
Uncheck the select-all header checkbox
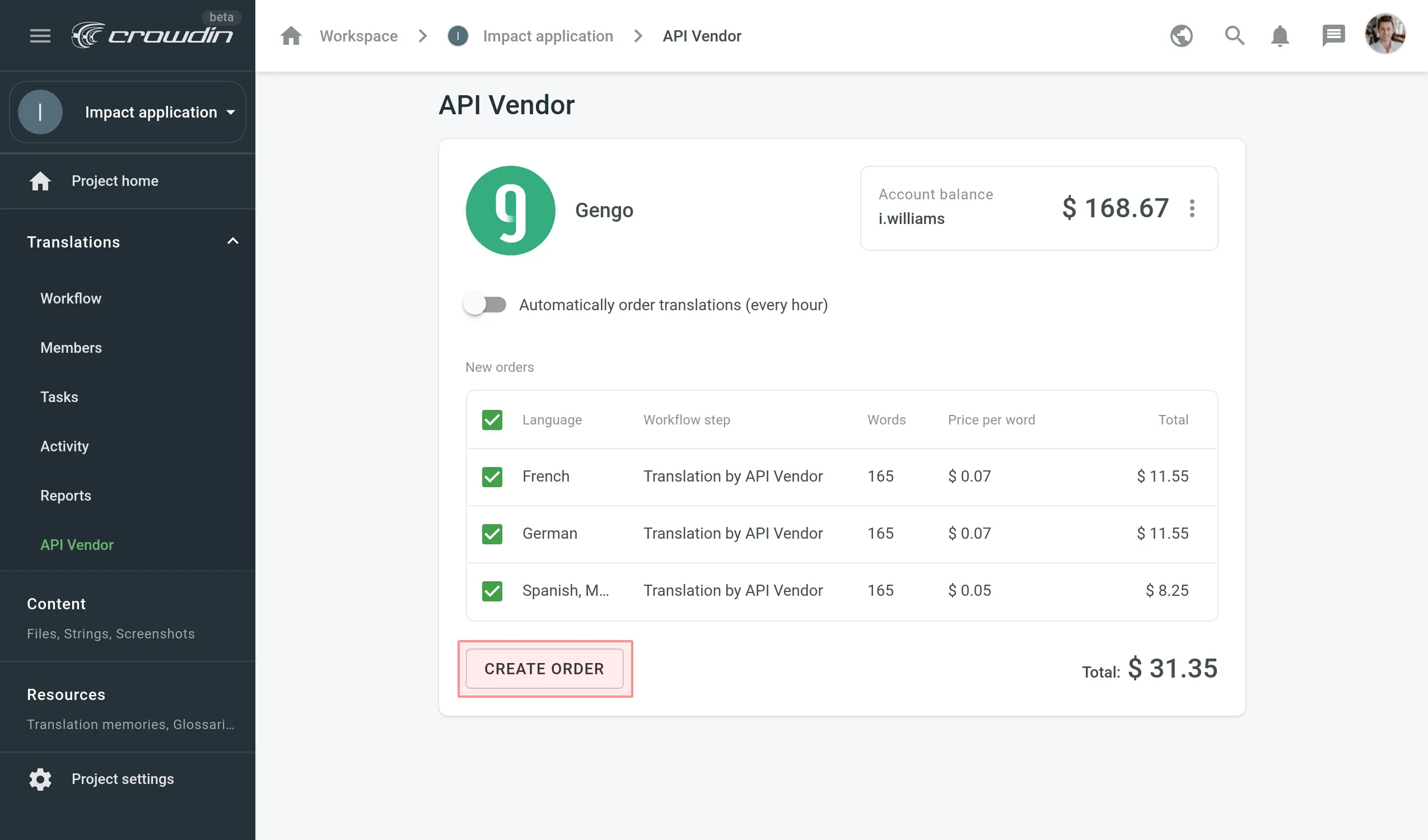[492, 420]
